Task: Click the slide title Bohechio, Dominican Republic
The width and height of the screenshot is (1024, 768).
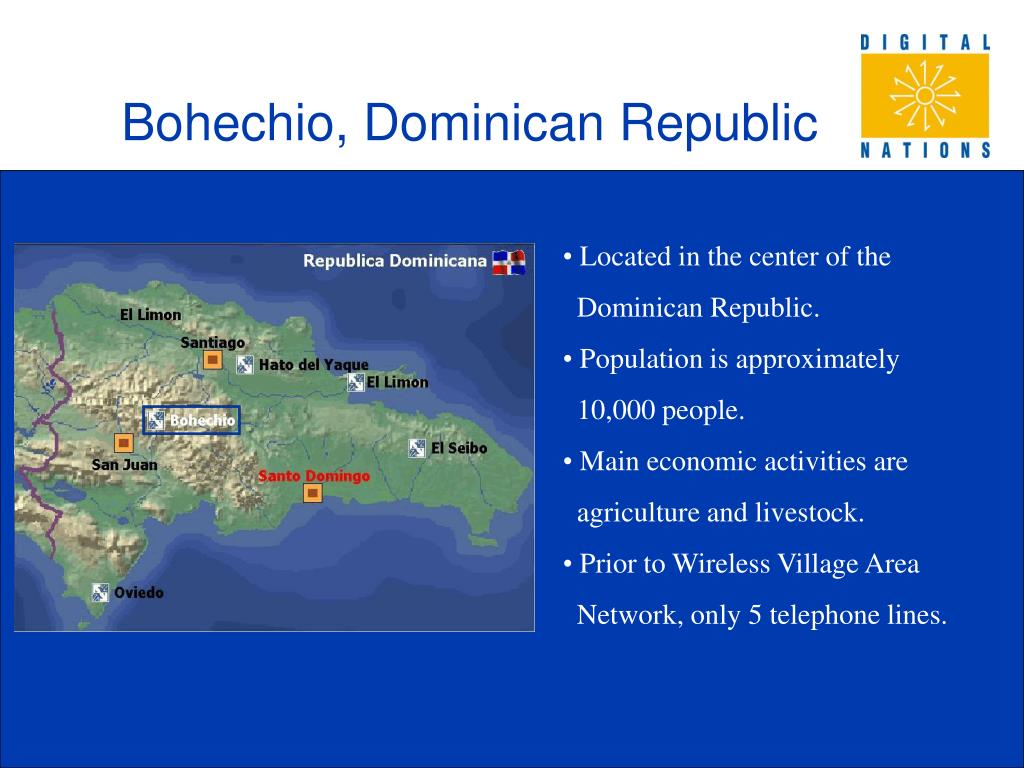Action: click(470, 122)
